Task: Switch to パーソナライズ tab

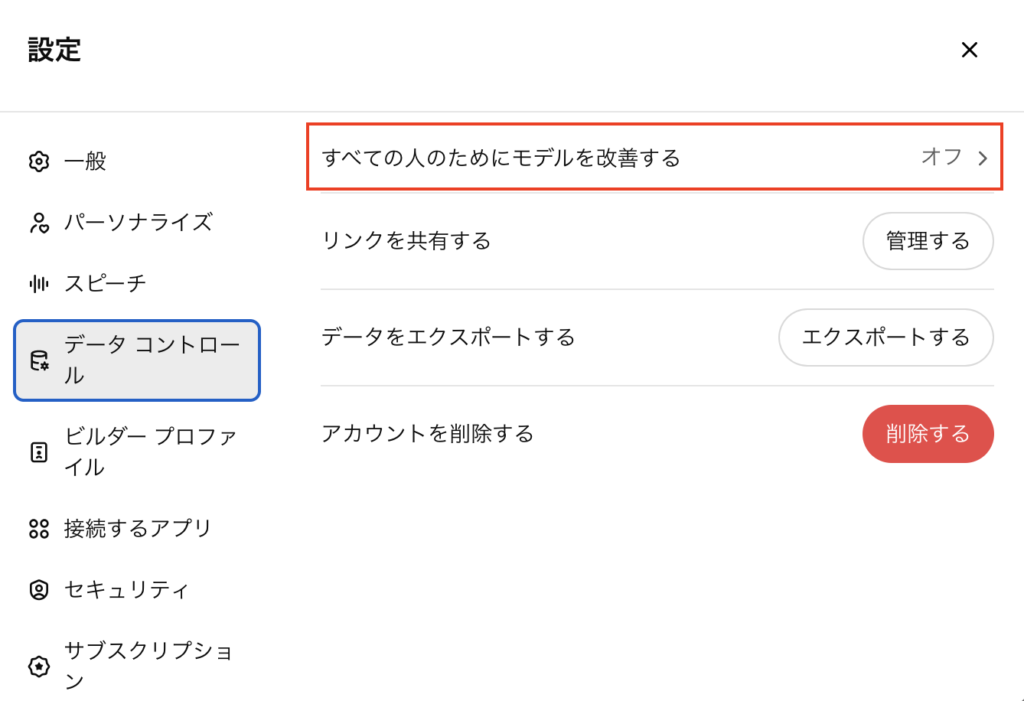Action: coord(138,222)
